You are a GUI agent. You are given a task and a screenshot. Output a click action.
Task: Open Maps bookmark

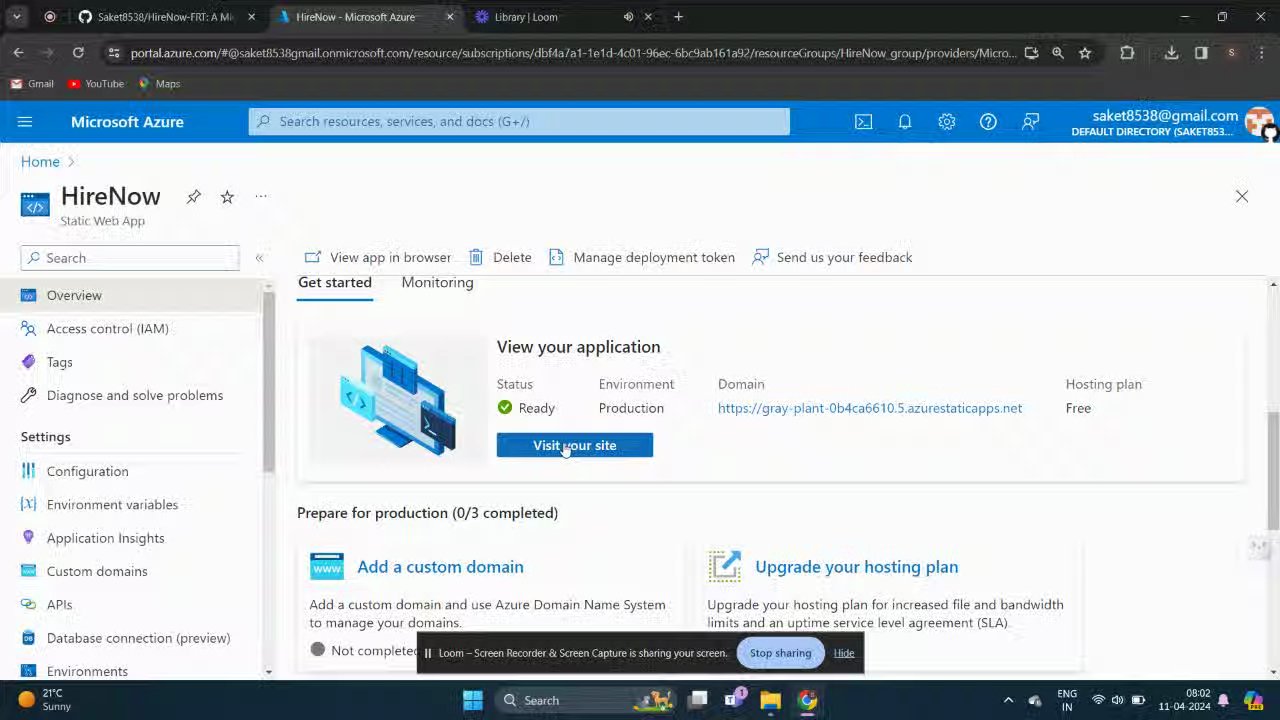click(x=159, y=84)
